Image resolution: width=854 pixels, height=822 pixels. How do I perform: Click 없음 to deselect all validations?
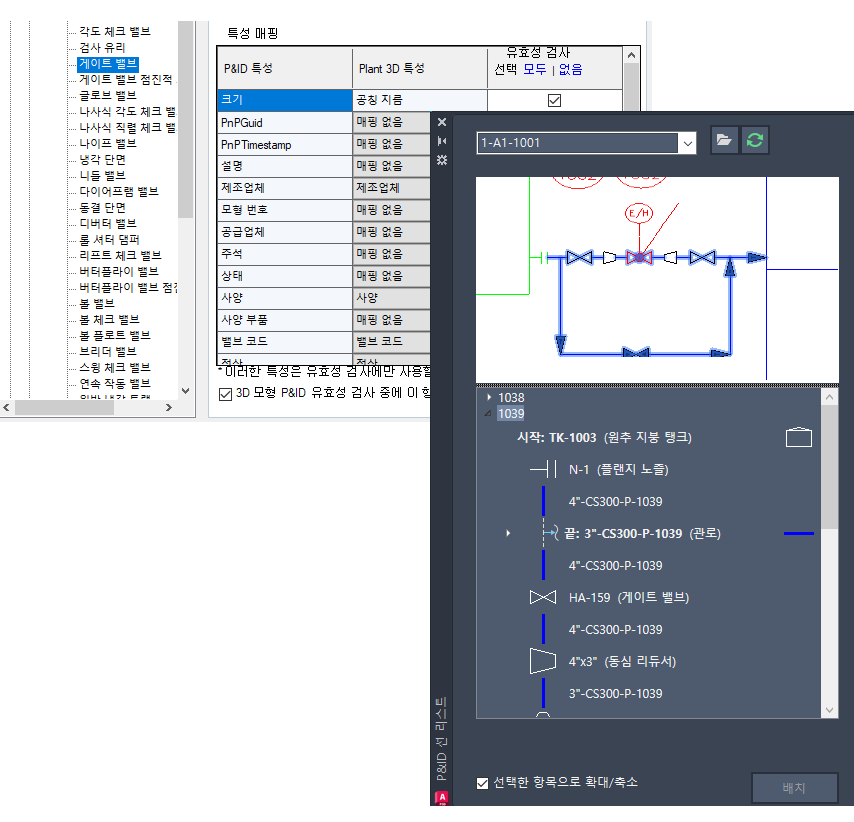click(570, 69)
